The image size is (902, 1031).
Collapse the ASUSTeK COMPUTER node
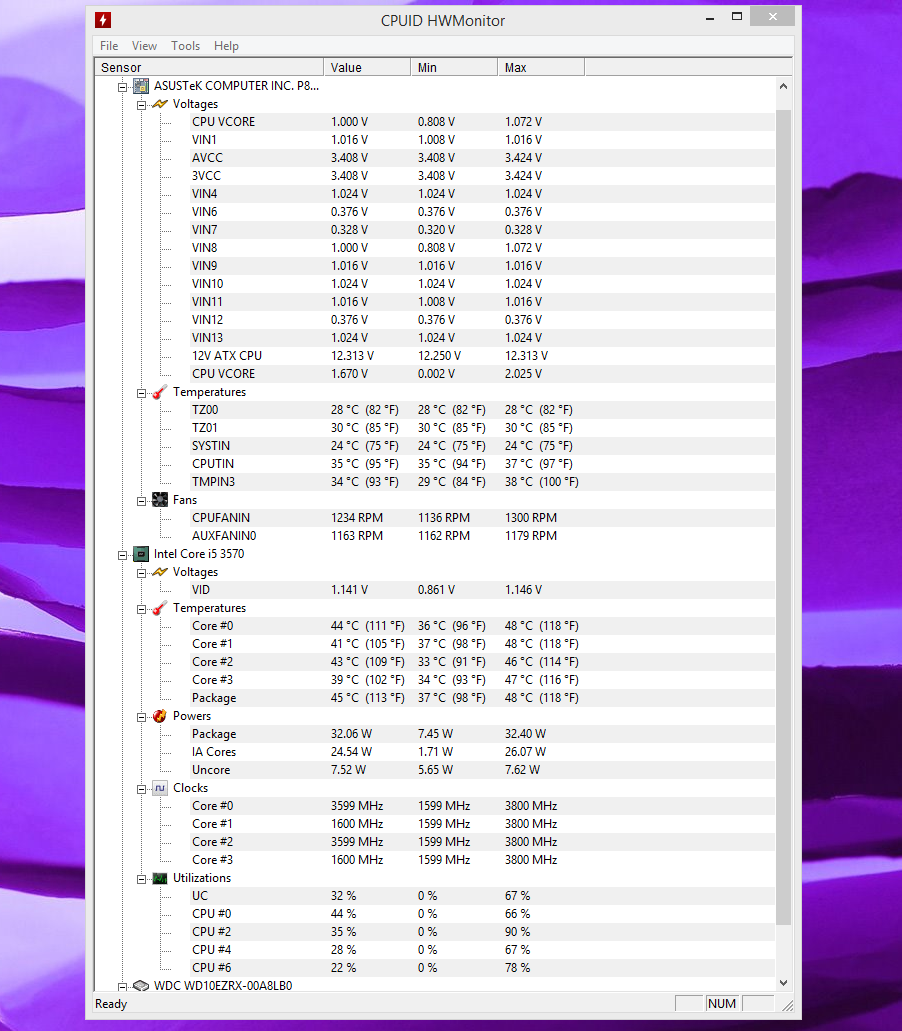[122, 87]
